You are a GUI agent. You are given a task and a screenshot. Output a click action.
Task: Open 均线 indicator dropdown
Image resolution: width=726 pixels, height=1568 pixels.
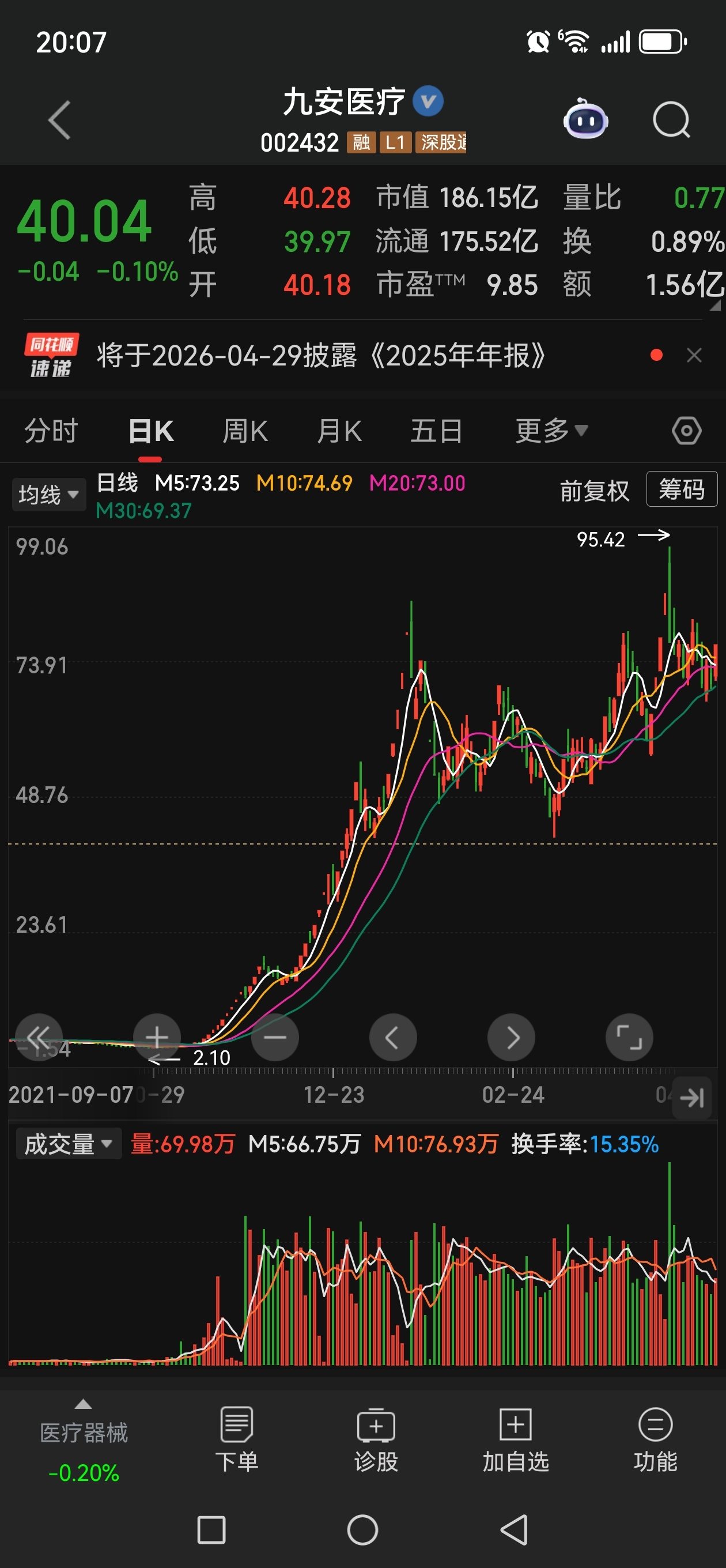48,494
